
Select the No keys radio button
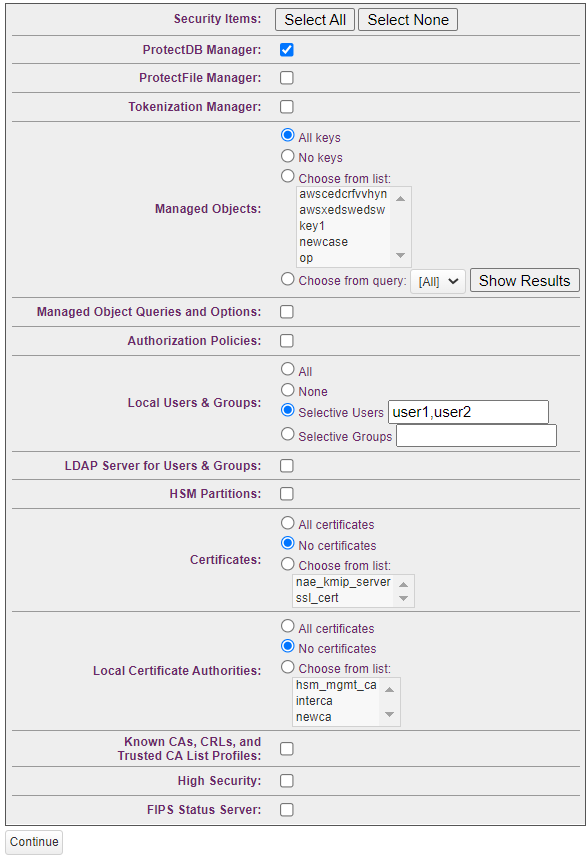coord(287,157)
